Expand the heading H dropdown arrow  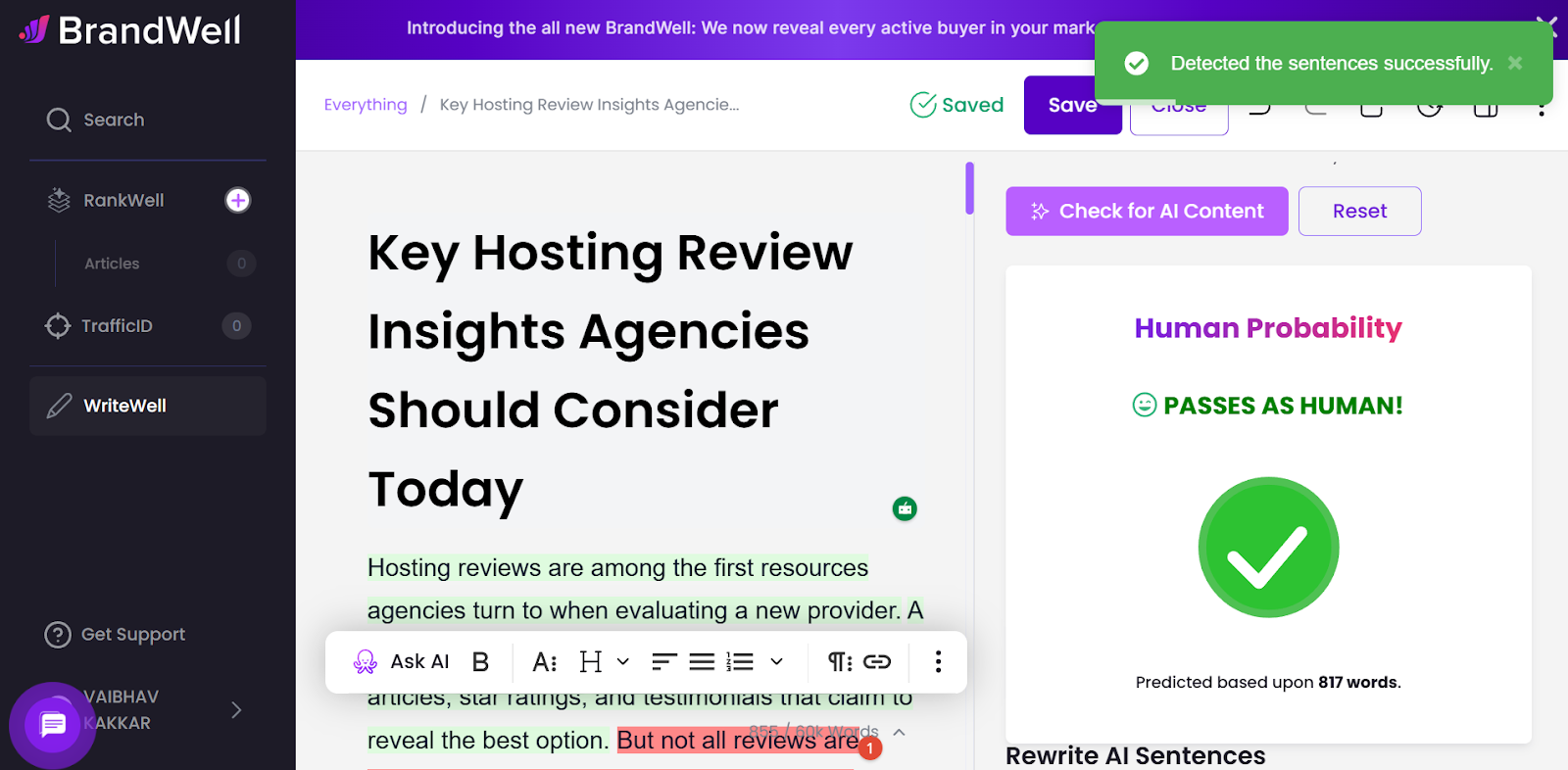tap(623, 662)
